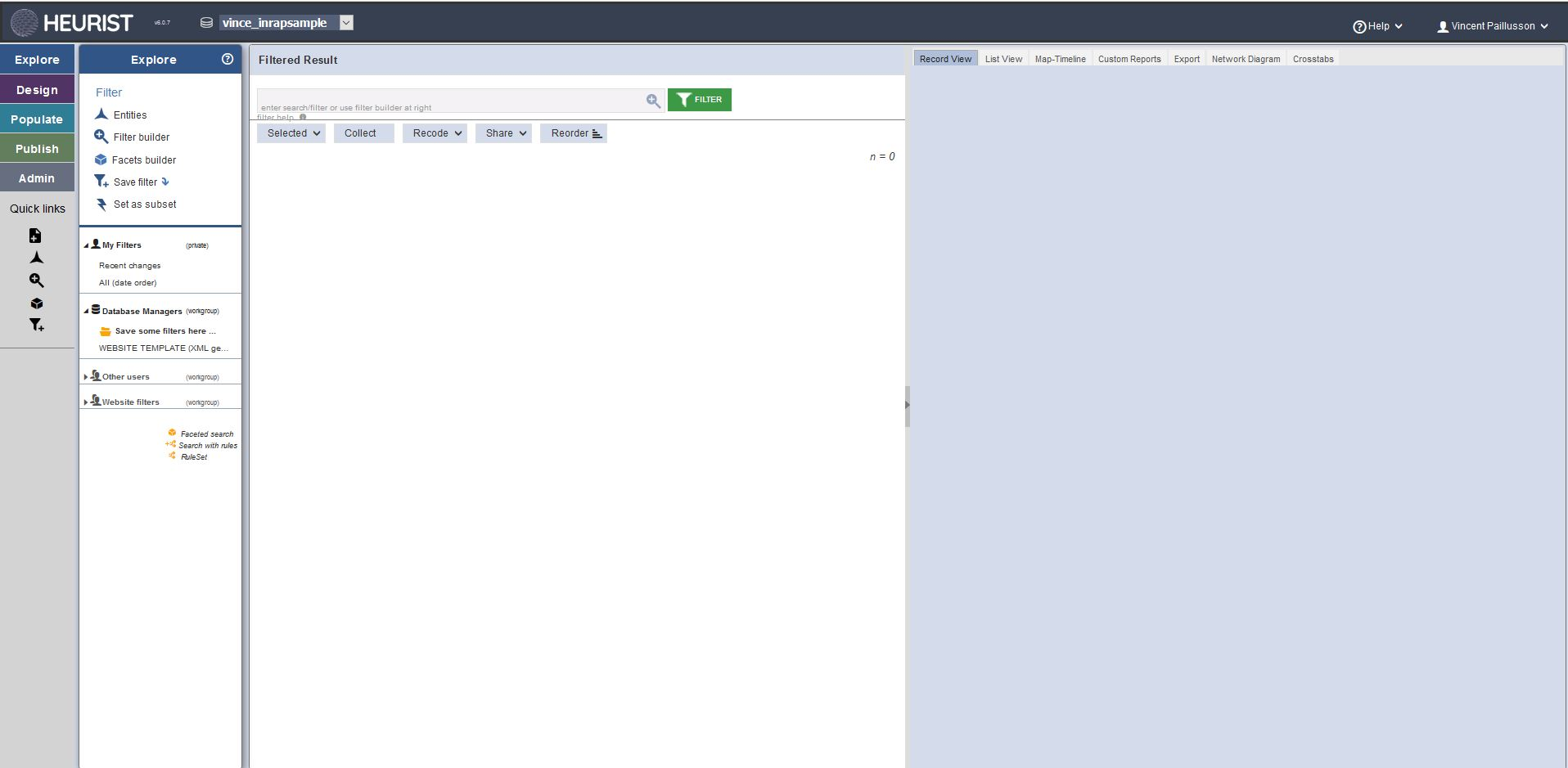This screenshot has width=1568, height=768.
Task: Click the panel splitter collapse handle
Action: pyautogui.click(x=907, y=405)
